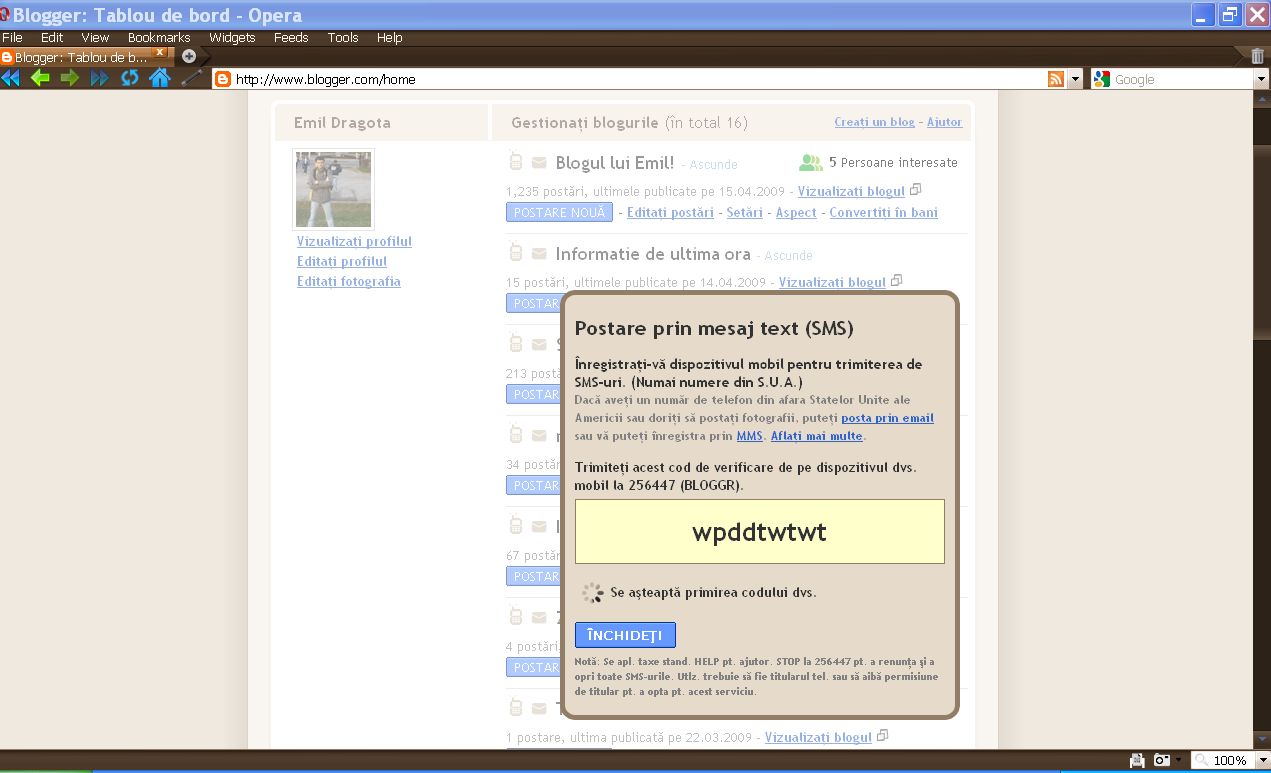Click the wand icon in the toolbar
The image size is (1271, 773).
190,78
